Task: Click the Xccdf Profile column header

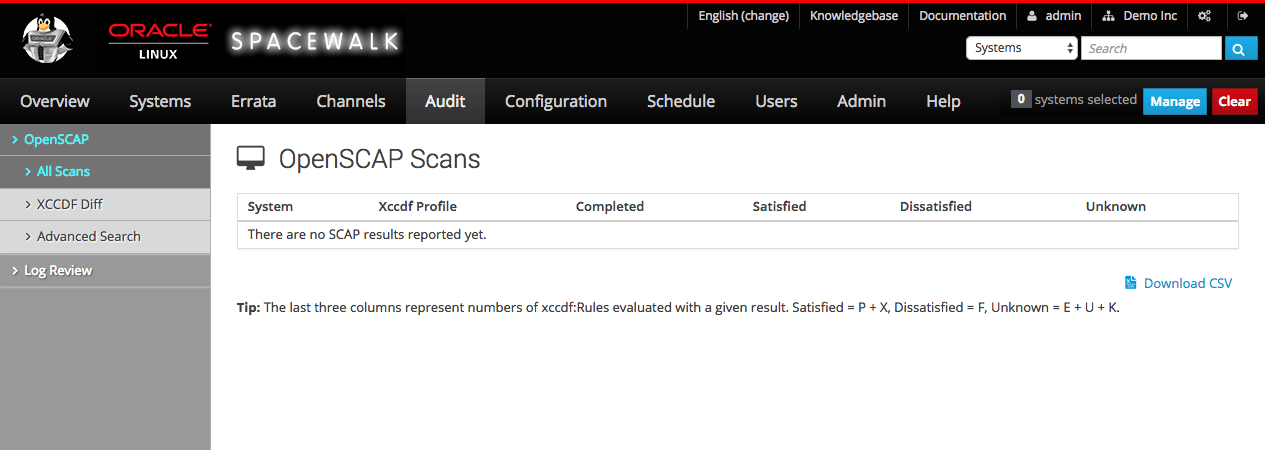Action: coord(417,206)
